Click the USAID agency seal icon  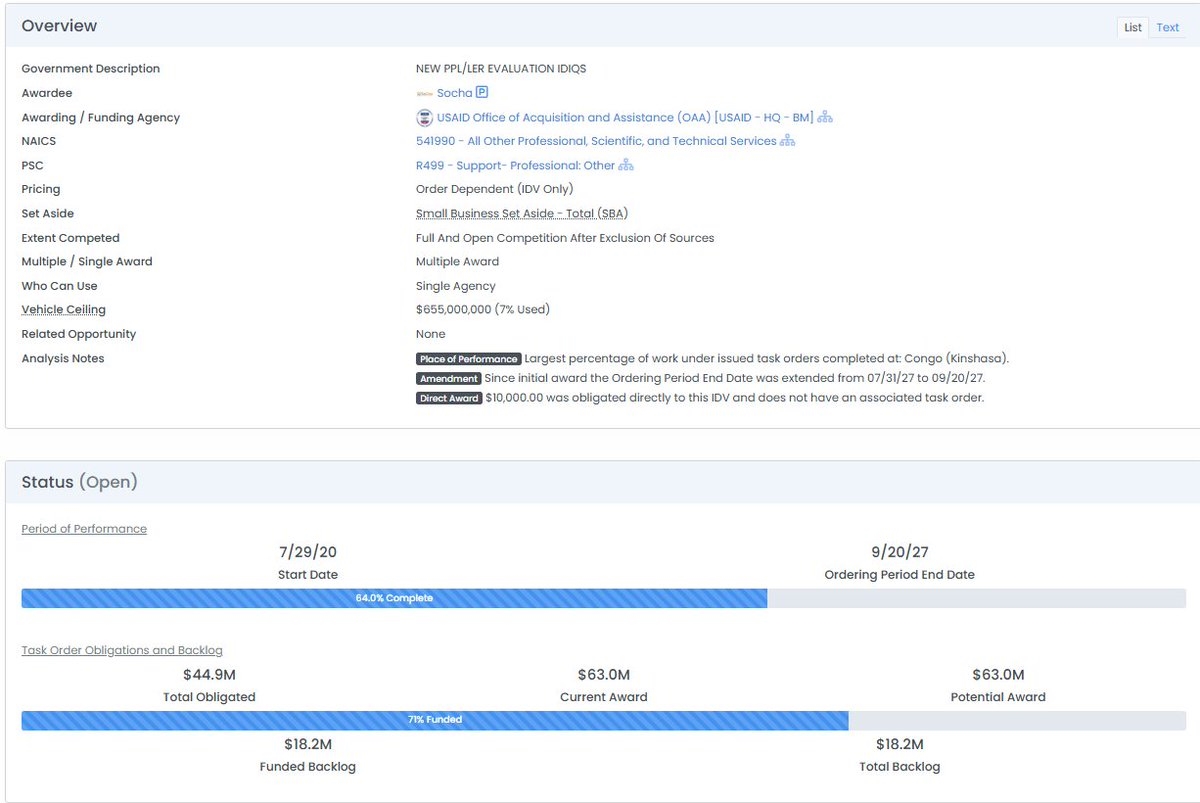click(424, 117)
